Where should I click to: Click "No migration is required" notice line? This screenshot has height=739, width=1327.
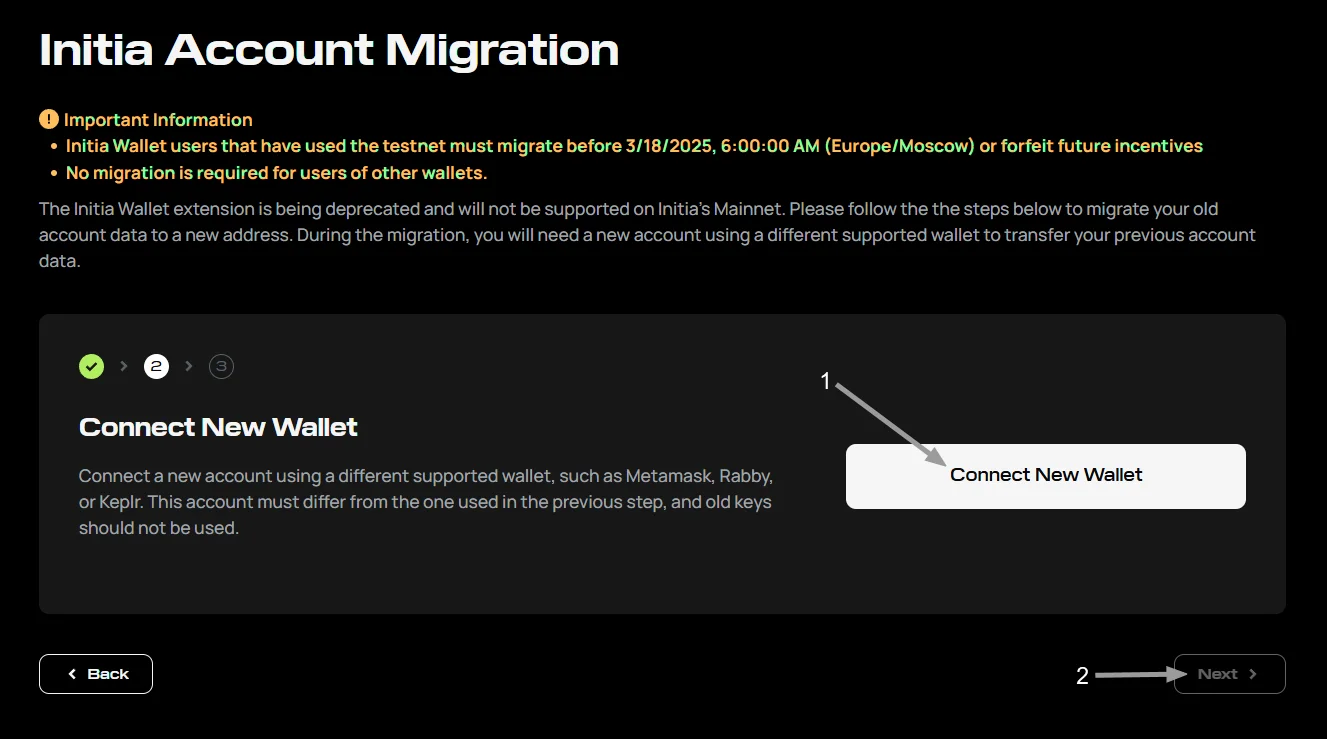[x=276, y=173]
